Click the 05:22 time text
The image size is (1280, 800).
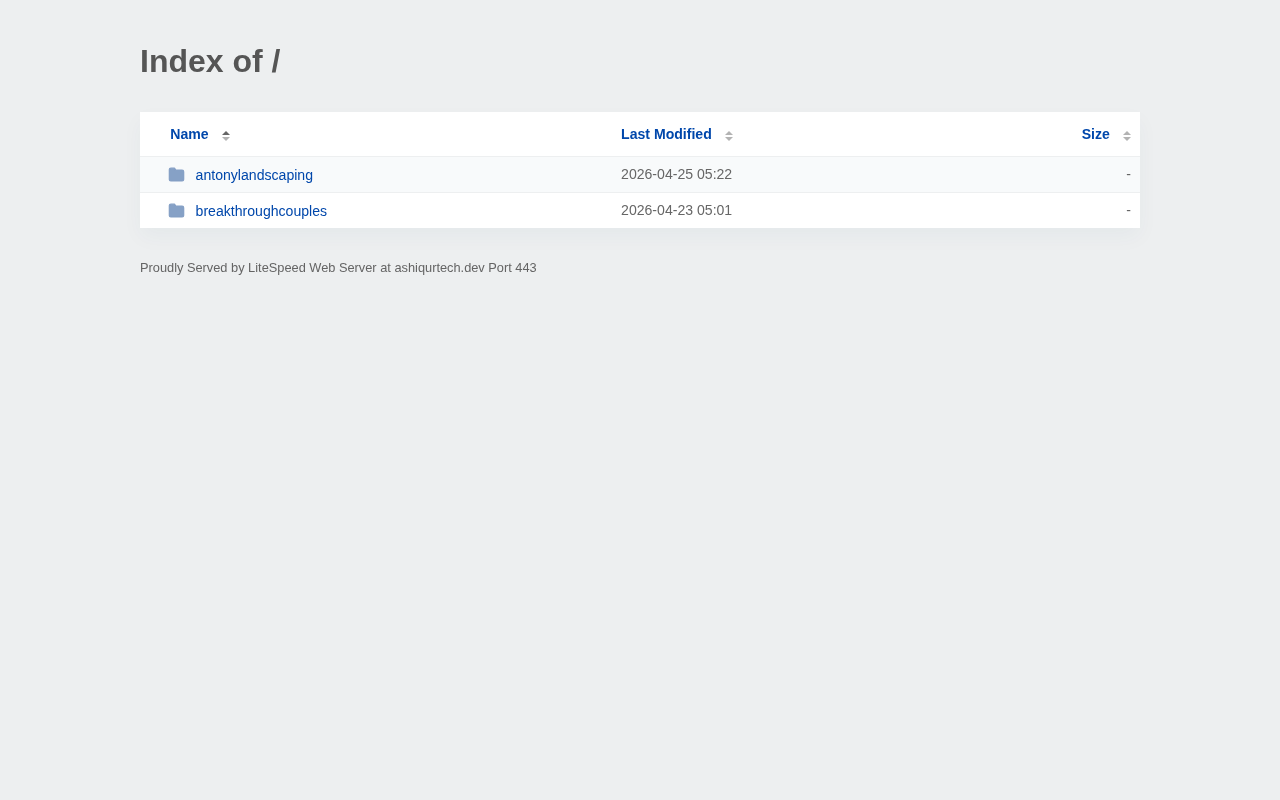coord(715,174)
